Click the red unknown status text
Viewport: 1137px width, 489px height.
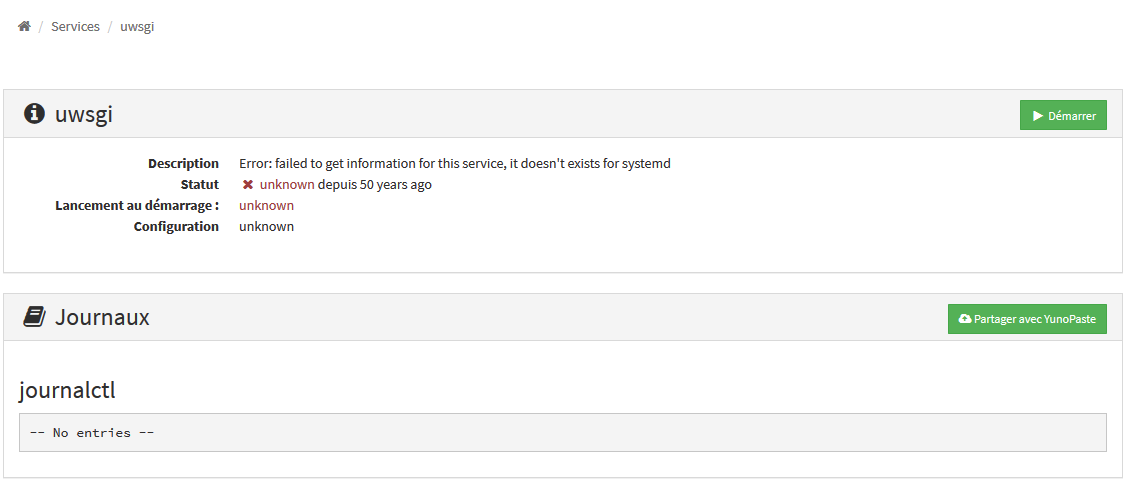tap(287, 185)
